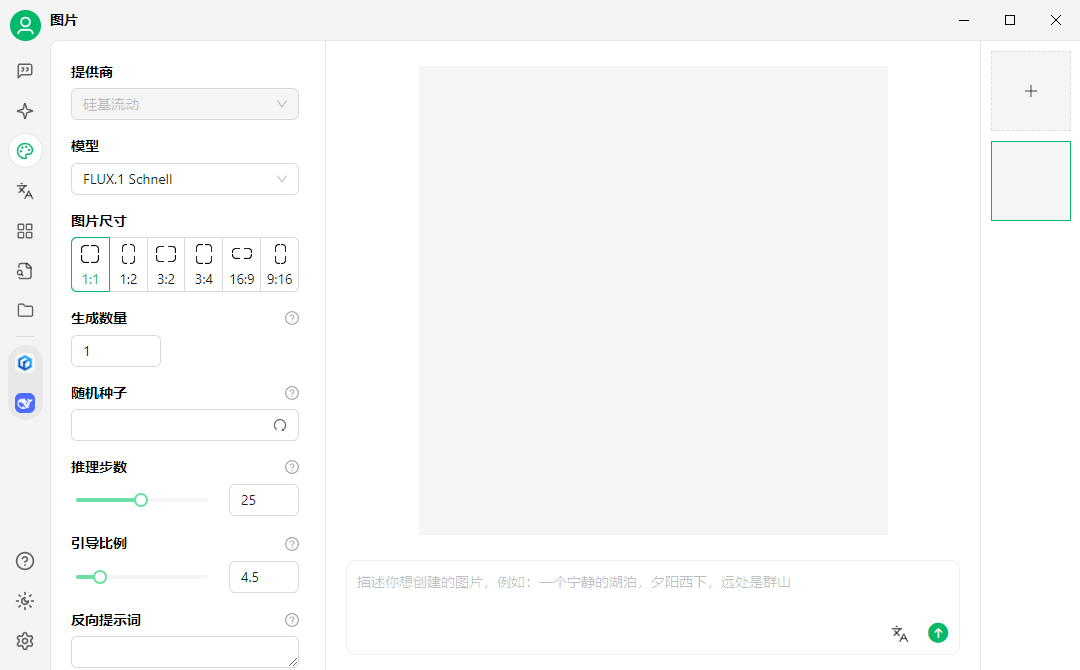Click the 引导比例 value field showing 4.5
This screenshot has width=1080, height=670.
(264, 577)
